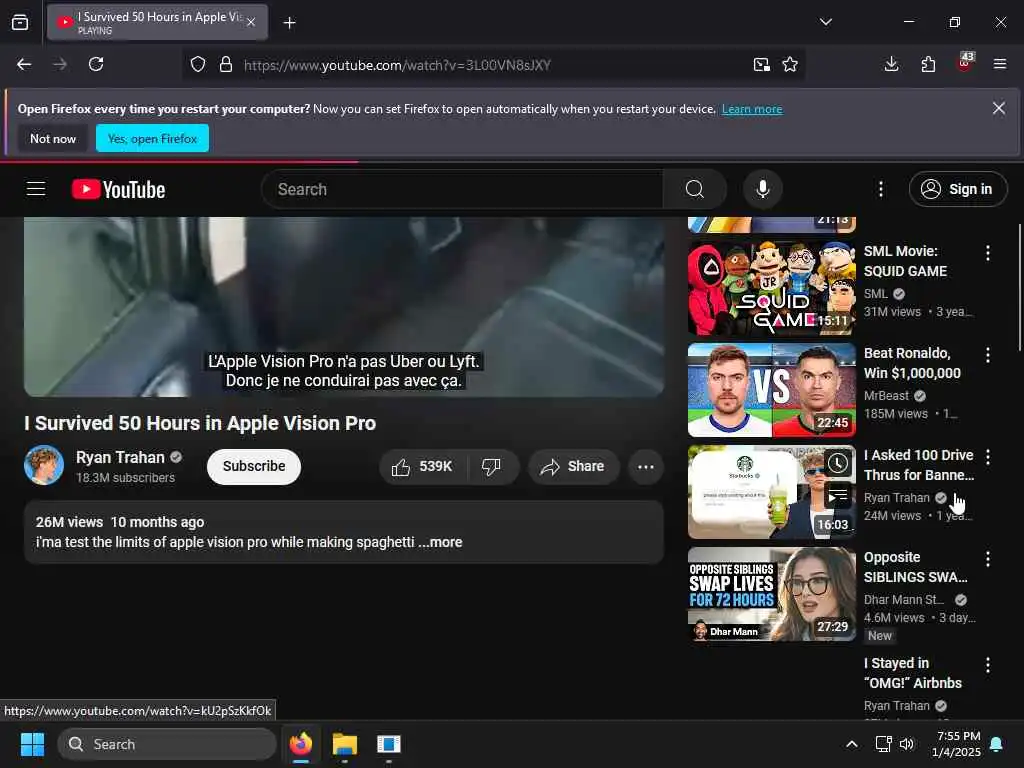Image resolution: width=1024 pixels, height=768 pixels.
Task: Click Yes, open Firefox button
Action: coord(152,138)
